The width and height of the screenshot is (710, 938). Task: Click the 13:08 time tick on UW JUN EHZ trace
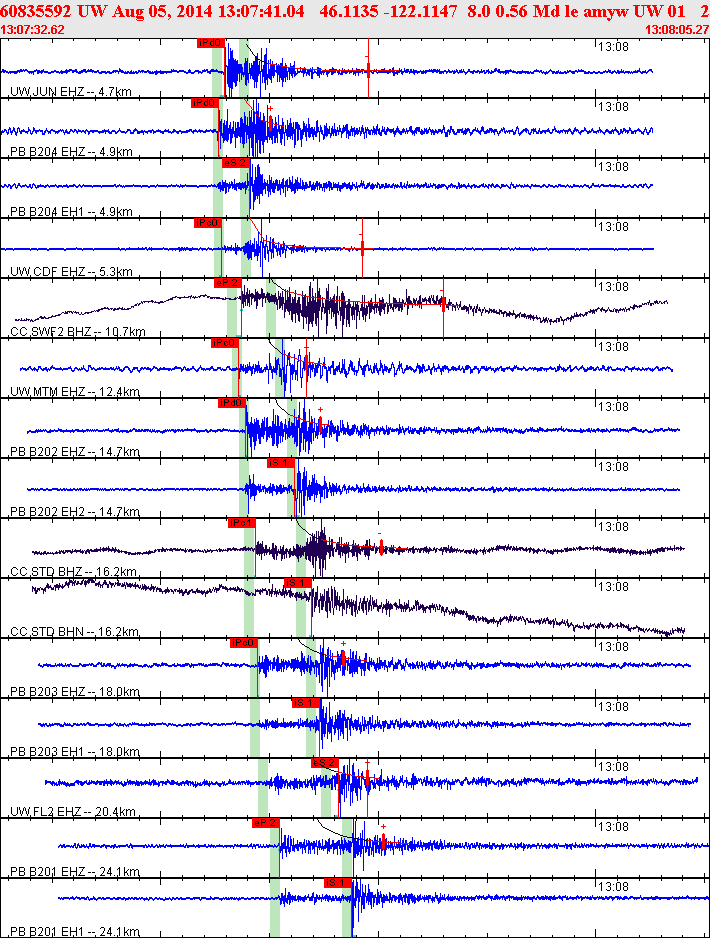pos(613,47)
